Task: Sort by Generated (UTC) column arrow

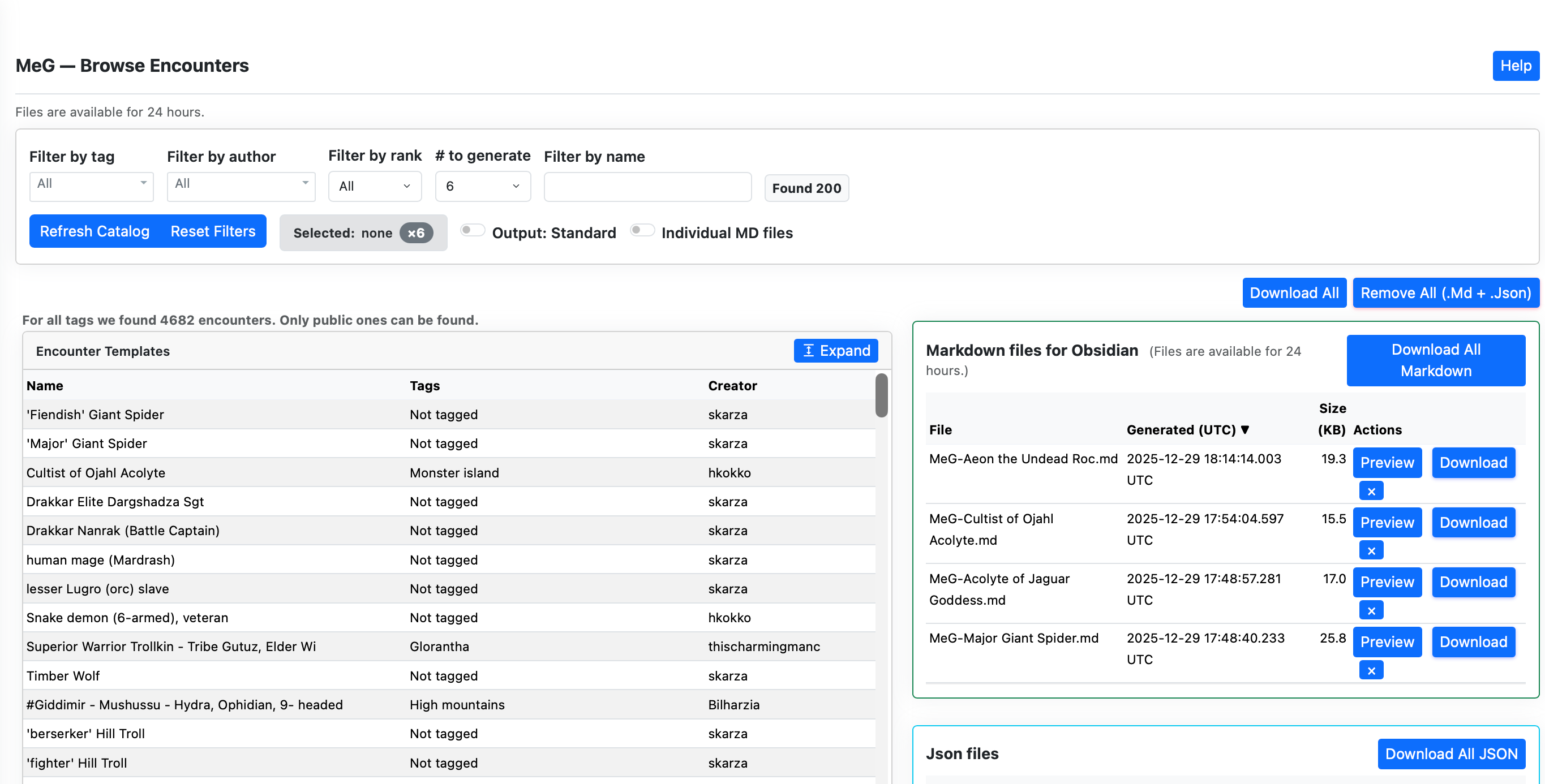Action: (x=1244, y=430)
